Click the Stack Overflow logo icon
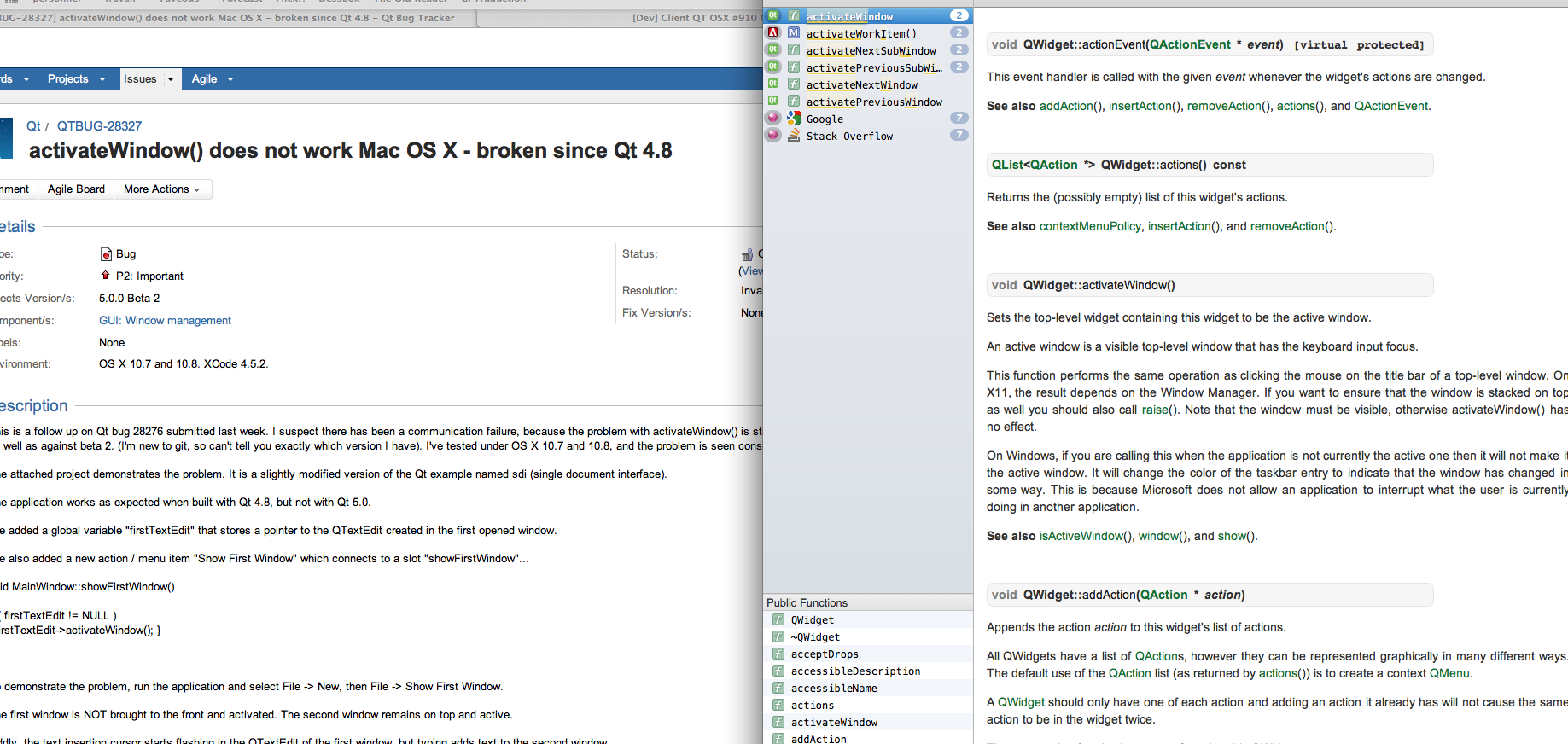This screenshot has height=744, width=1568. point(794,135)
